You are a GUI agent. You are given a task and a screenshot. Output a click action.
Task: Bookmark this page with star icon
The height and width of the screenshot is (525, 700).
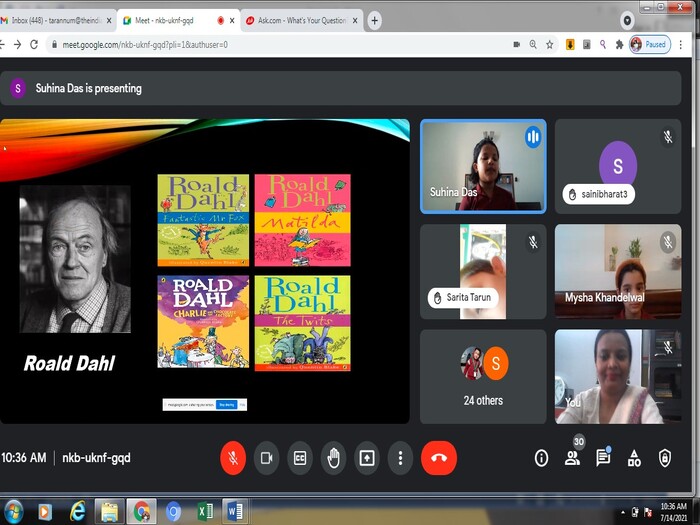(550, 44)
